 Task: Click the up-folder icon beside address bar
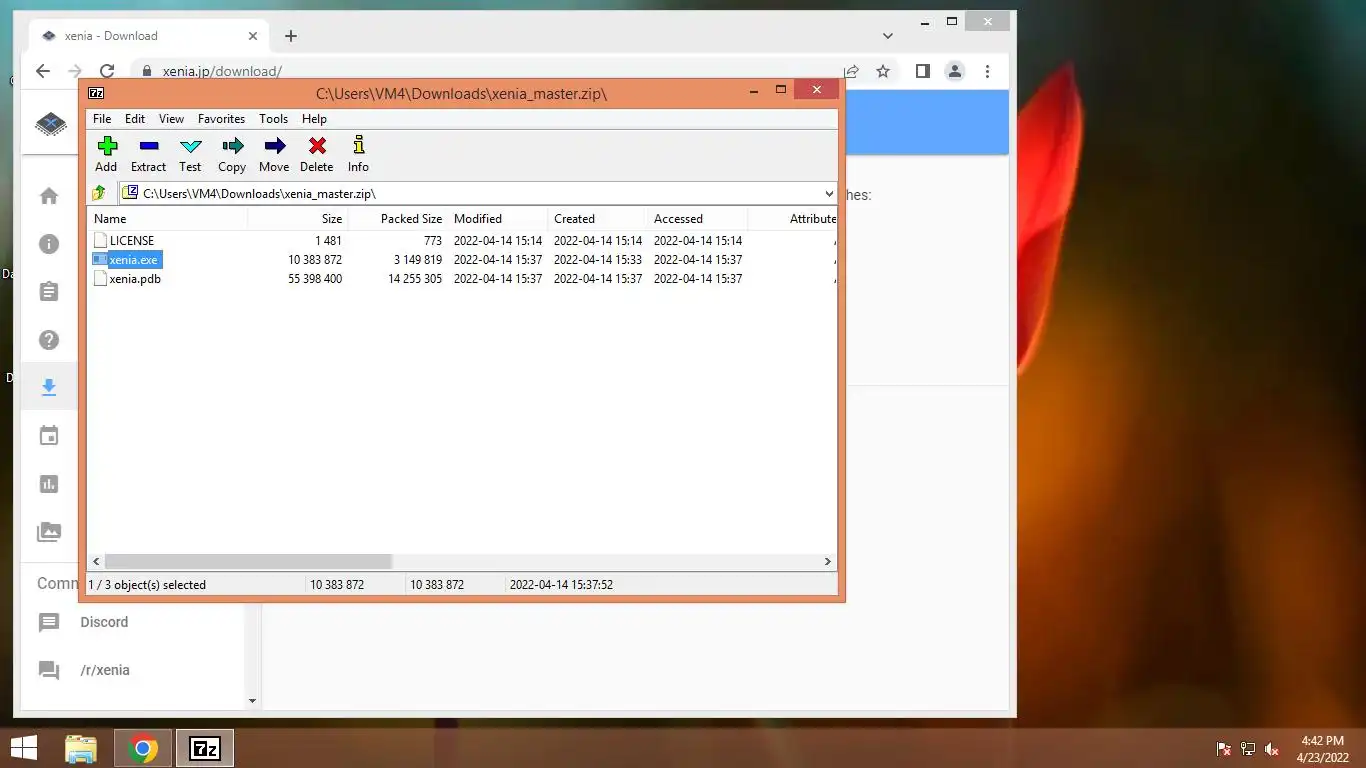99,193
